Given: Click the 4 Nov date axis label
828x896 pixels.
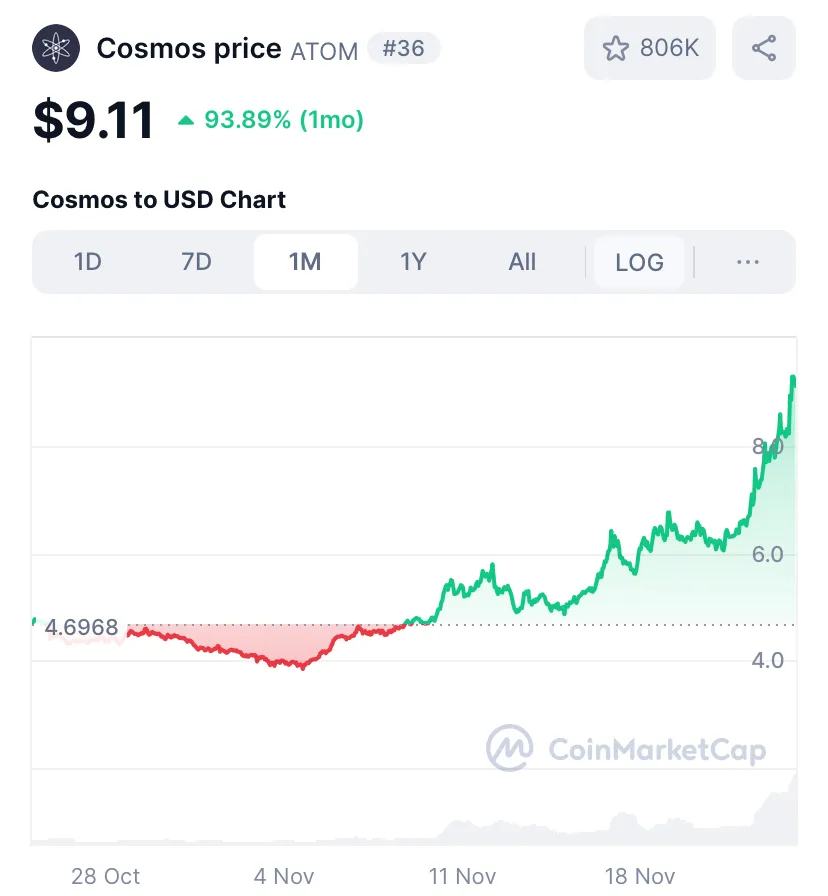Looking at the screenshot, I should [x=284, y=875].
